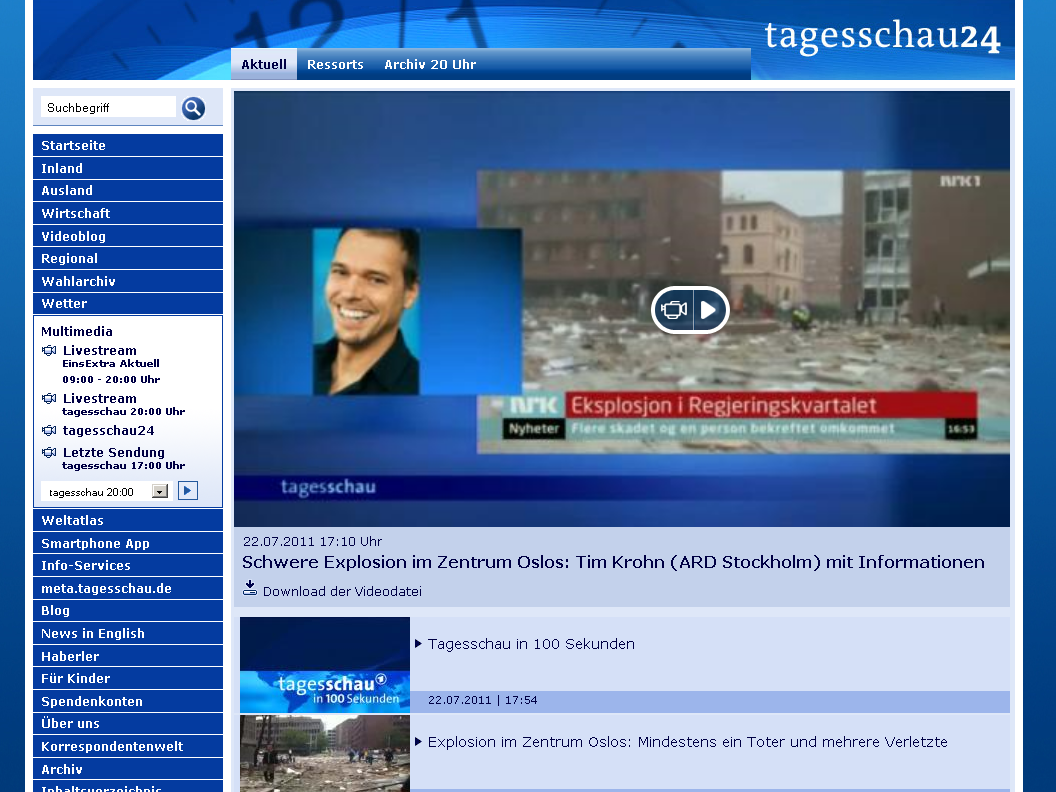Click the camera icon beside Livestream tagesschau 20:00
The height and width of the screenshot is (792, 1056).
49,398
